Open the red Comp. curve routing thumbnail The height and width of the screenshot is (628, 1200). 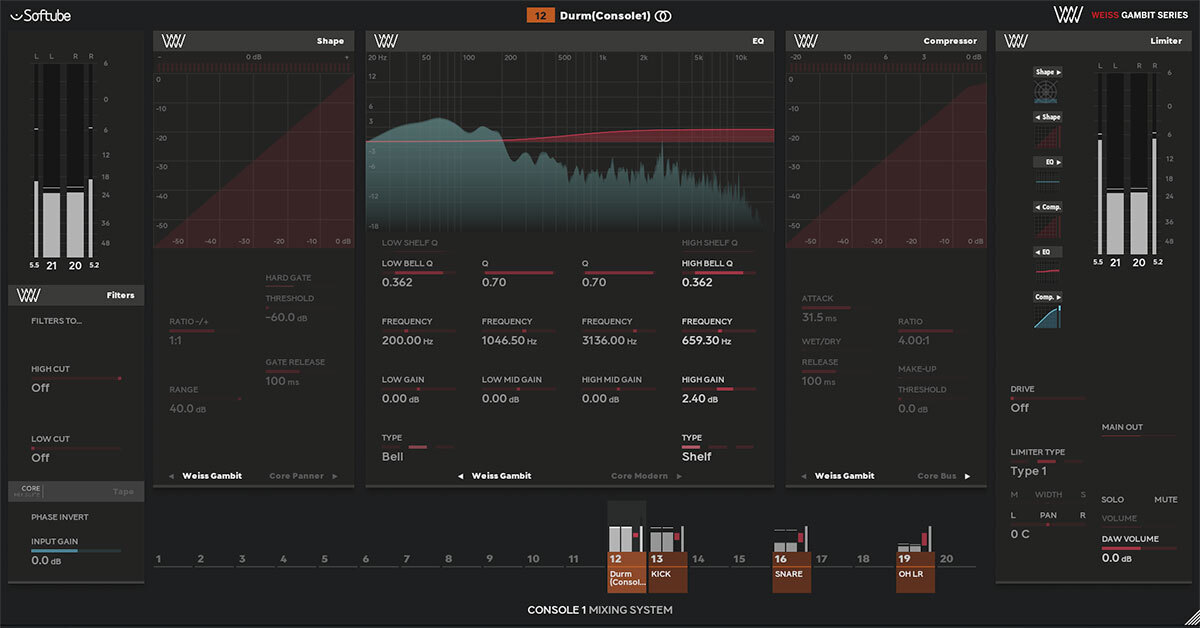click(1047, 226)
